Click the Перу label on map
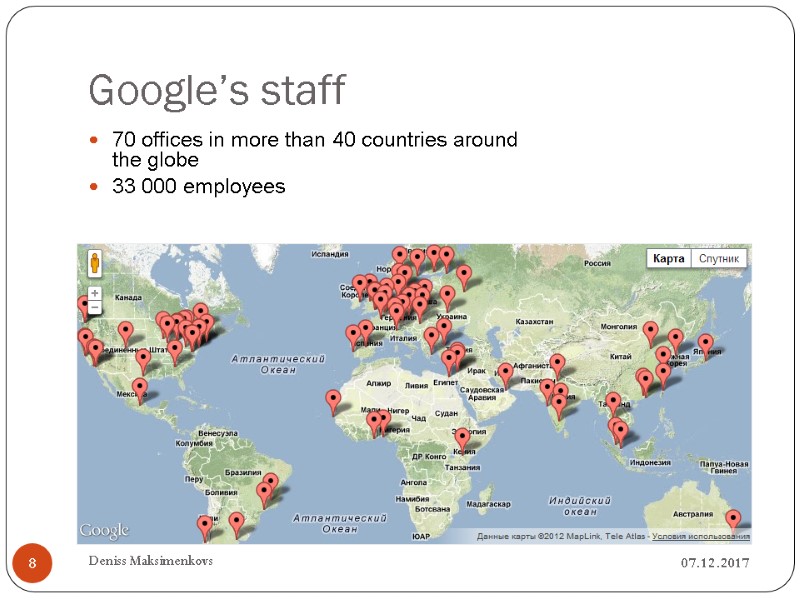Screen dimensions: 800x600 point(194,479)
